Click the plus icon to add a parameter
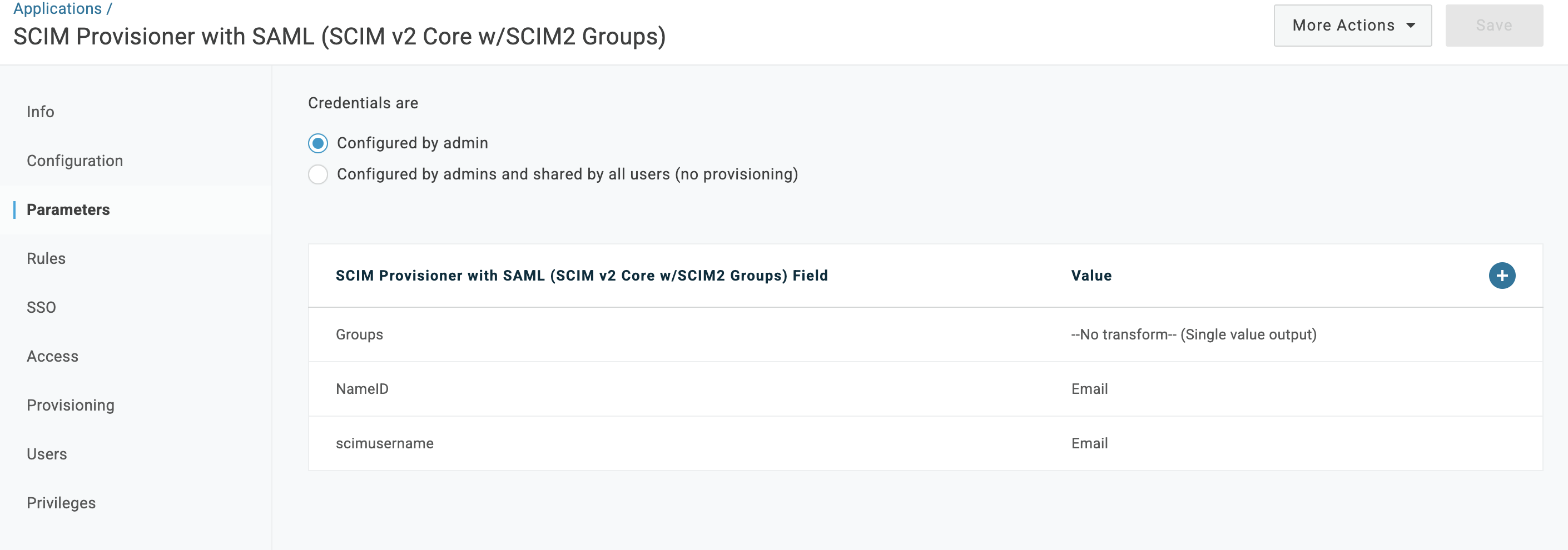 1502,276
